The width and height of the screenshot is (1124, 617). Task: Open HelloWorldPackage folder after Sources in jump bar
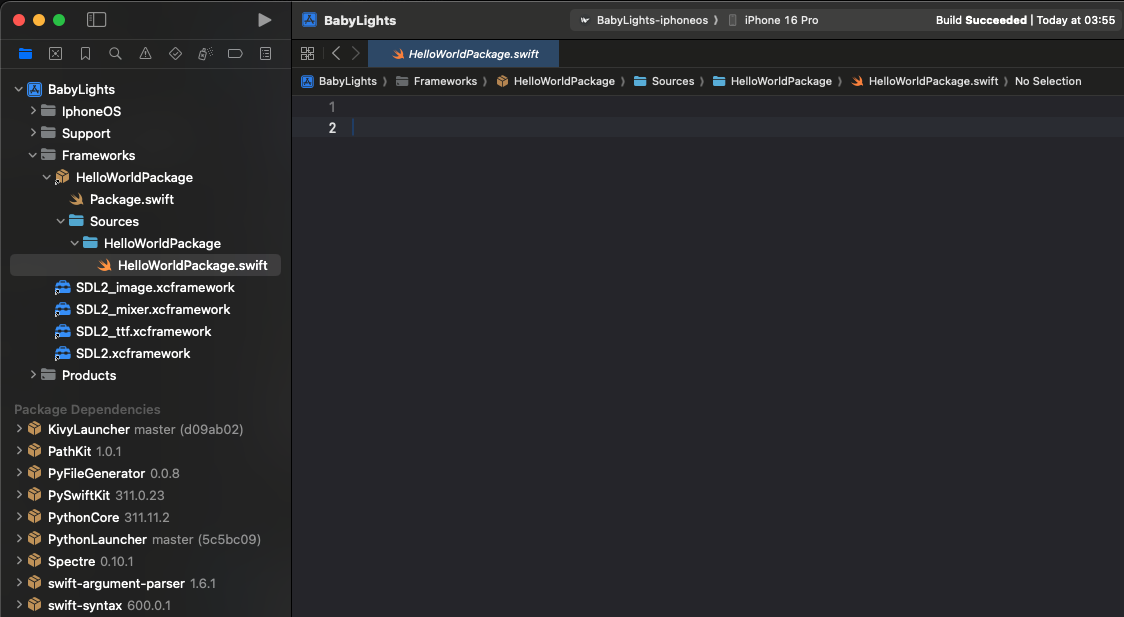[x=772, y=81]
